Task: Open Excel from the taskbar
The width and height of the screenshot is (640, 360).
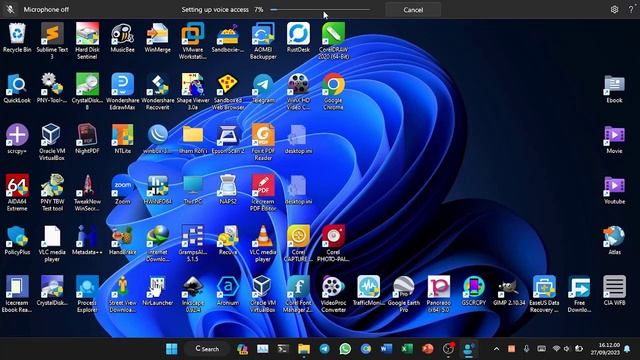Action: click(407, 349)
